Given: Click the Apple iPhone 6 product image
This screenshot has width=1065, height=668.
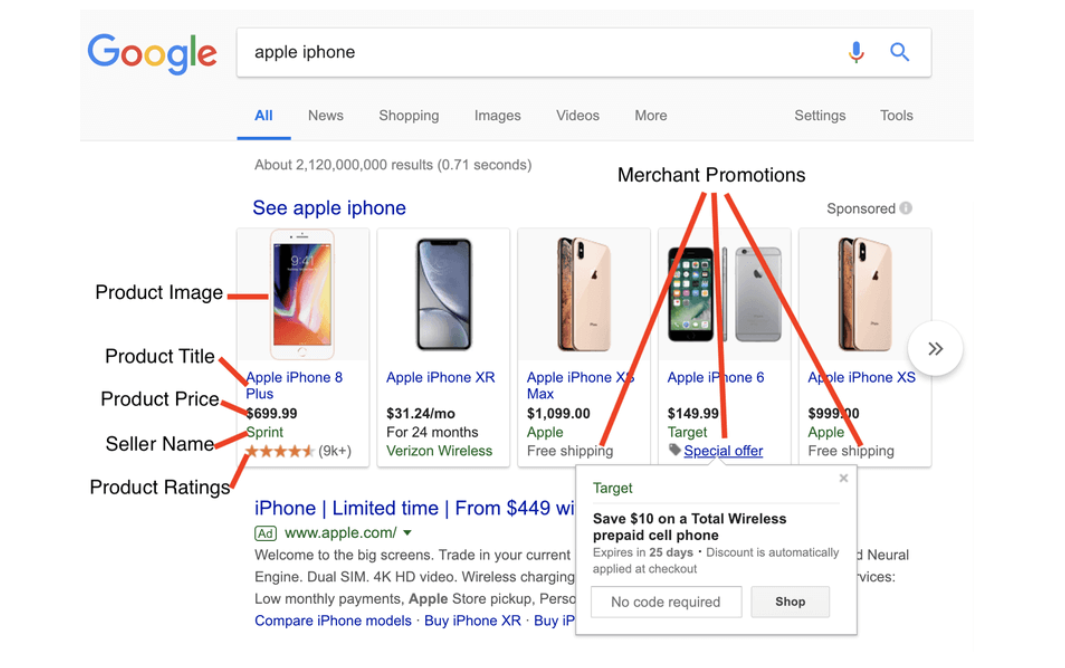Looking at the screenshot, I should point(724,295).
